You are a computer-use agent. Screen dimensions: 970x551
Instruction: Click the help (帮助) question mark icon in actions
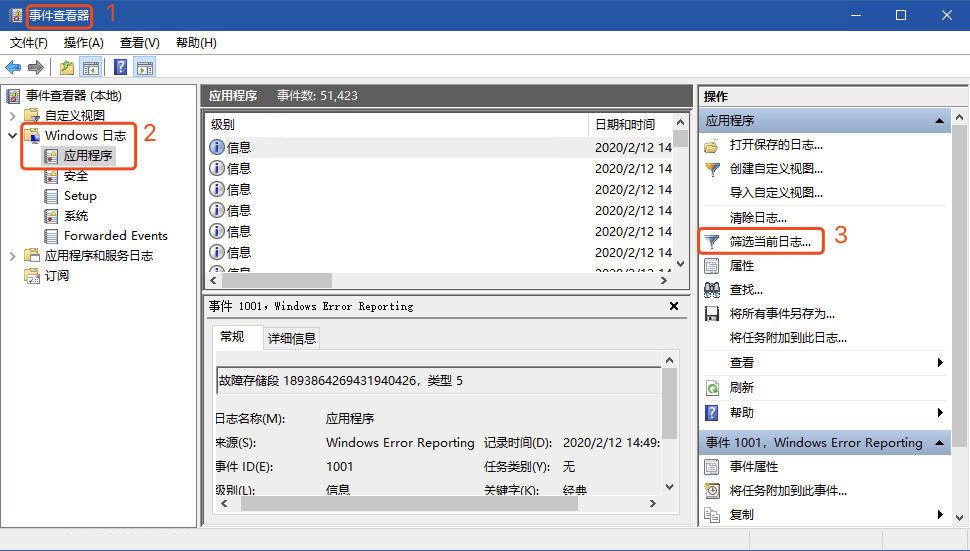[712, 412]
